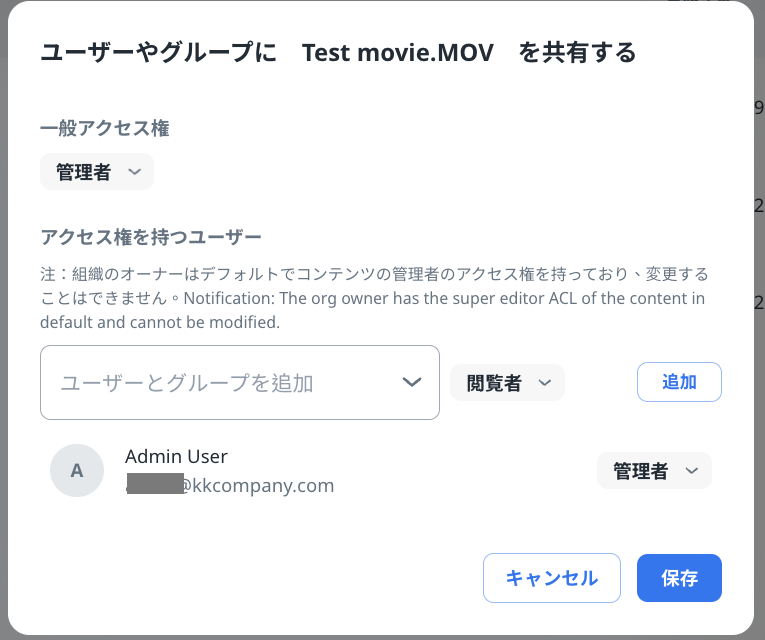Click the chevron beside Admin User's 管理者 role
Viewport: 765px width, 640px height.
point(692,471)
